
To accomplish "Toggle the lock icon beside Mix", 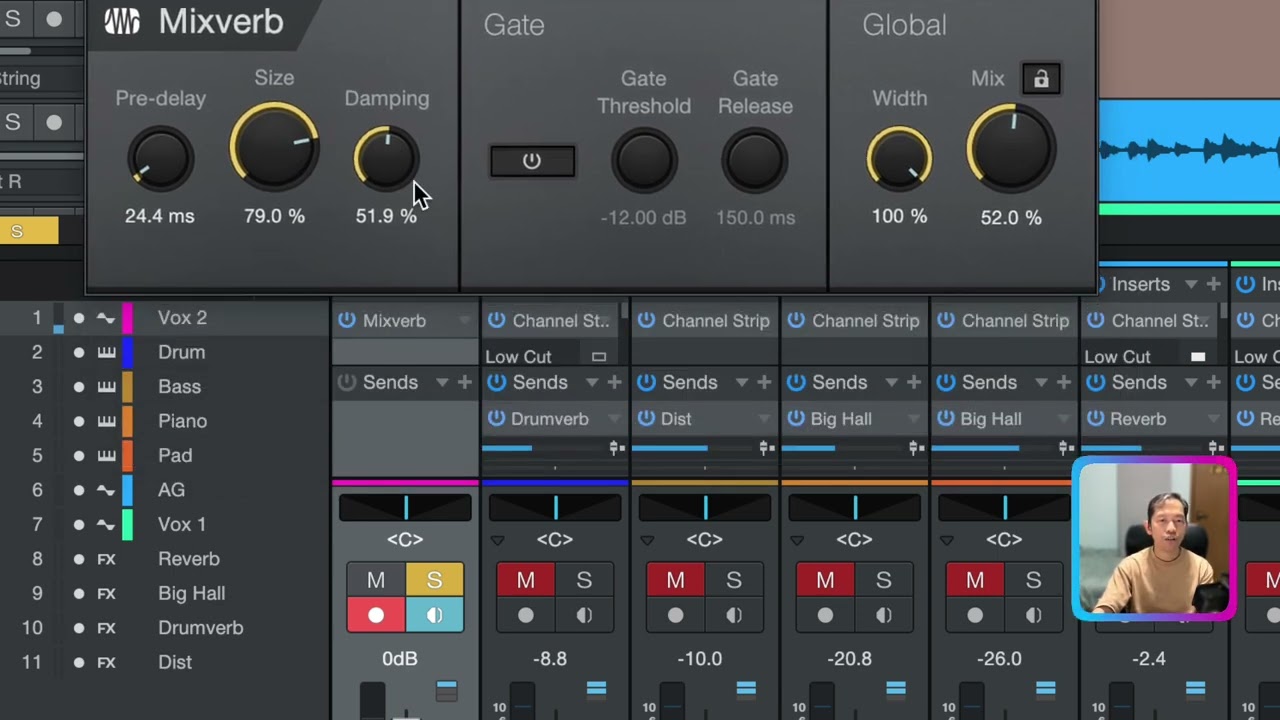I will (1041, 79).
